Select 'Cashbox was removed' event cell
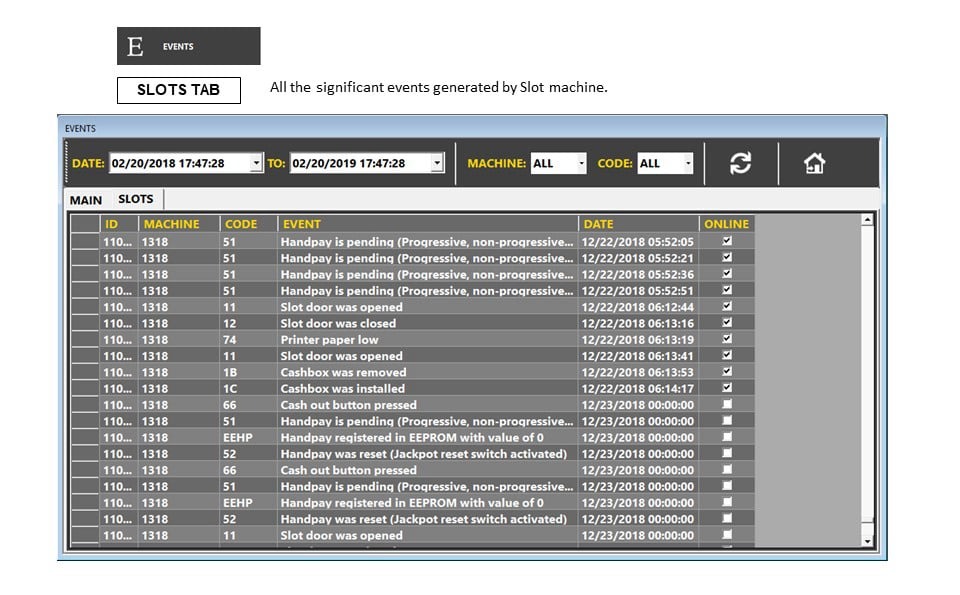This screenshot has width=960, height=595. pyautogui.click(x=428, y=372)
